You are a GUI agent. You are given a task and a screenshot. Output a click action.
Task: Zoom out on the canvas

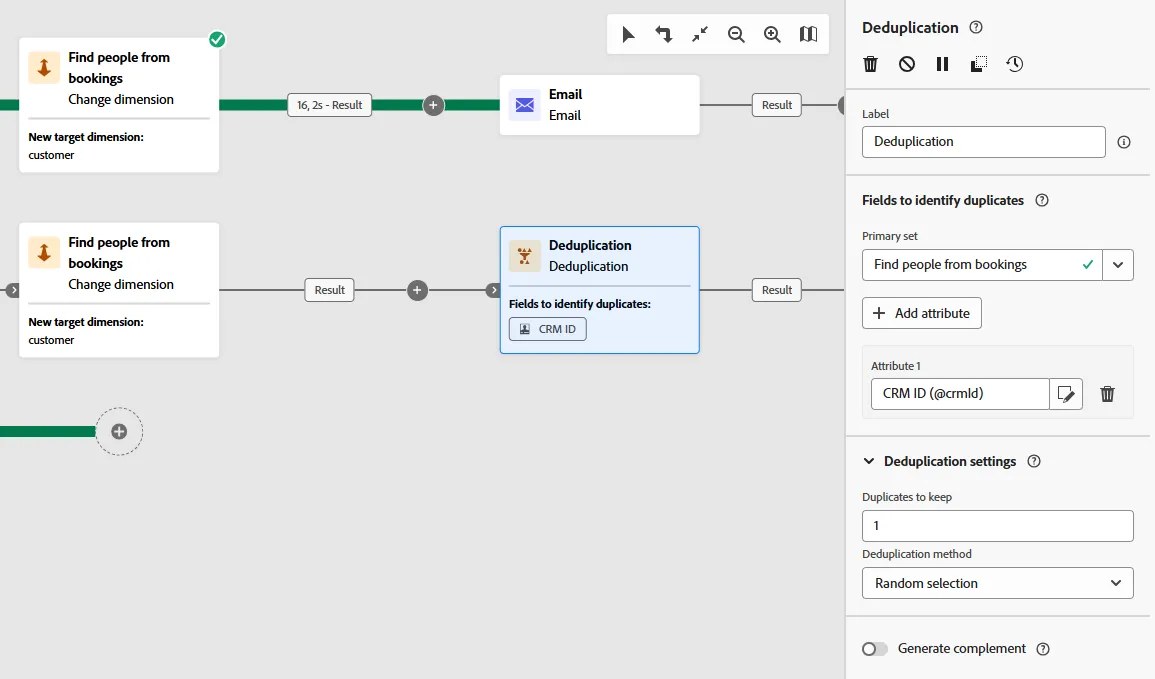[736, 35]
